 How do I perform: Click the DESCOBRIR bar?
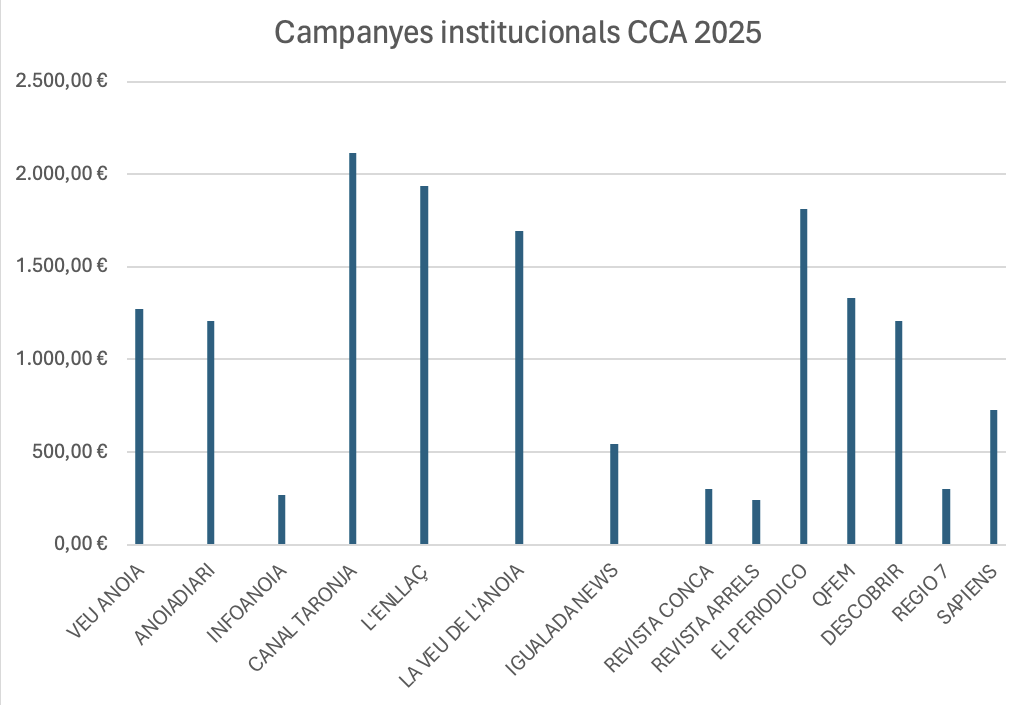(x=898, y=432)
